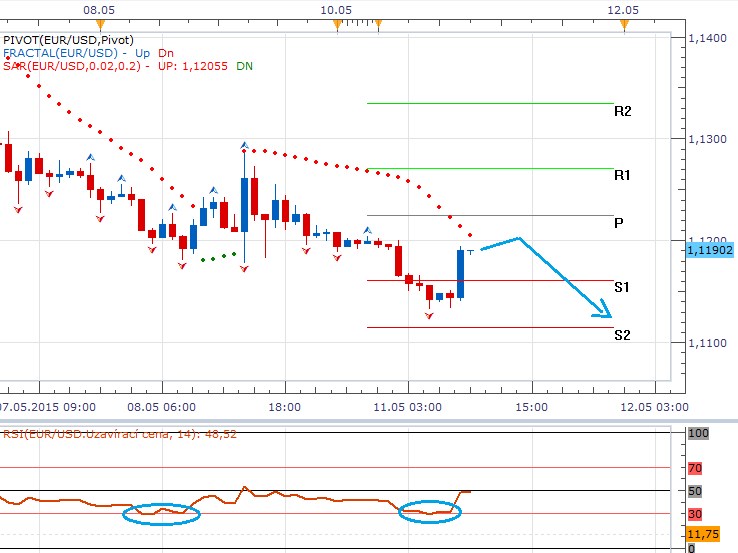This screenshot has height=553, width=738.
Task: Click the orange marker under 08.05 date
Action: tap(98, 22)
